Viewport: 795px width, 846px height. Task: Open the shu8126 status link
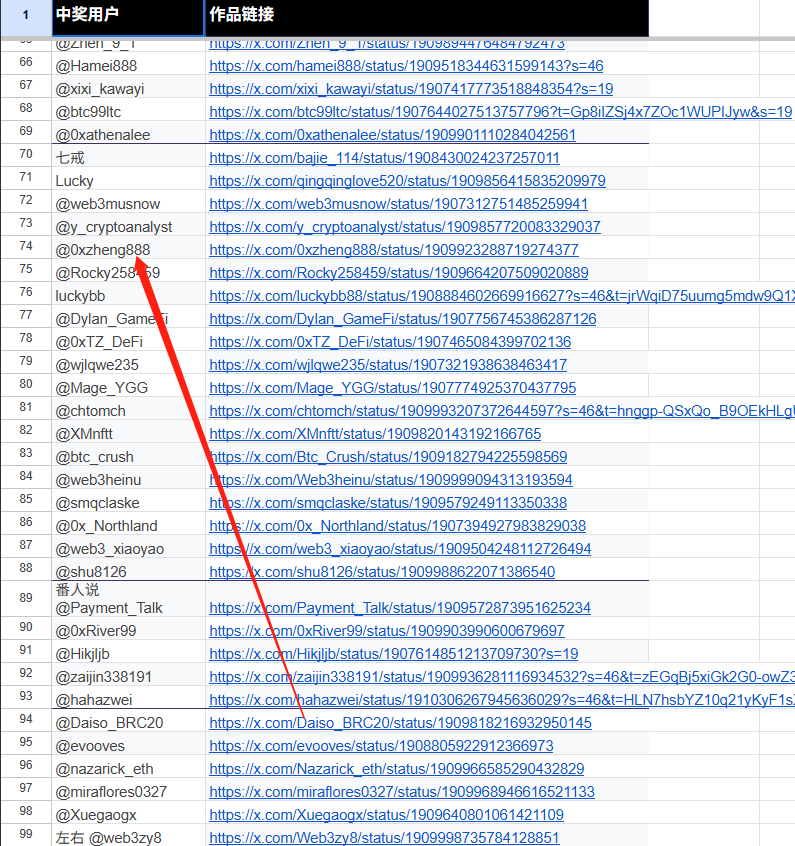[382, 572]
